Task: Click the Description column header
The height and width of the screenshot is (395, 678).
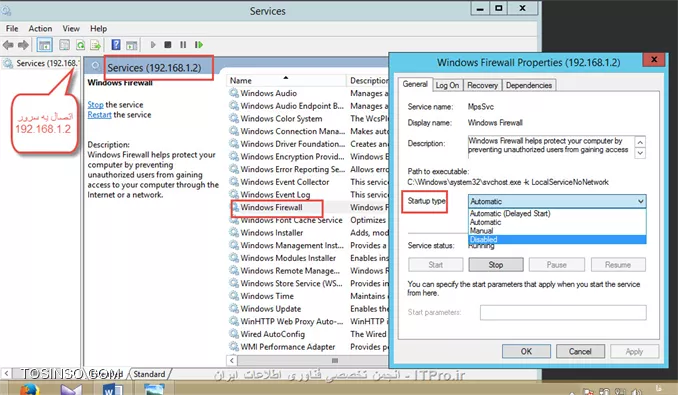Action: 368,80
